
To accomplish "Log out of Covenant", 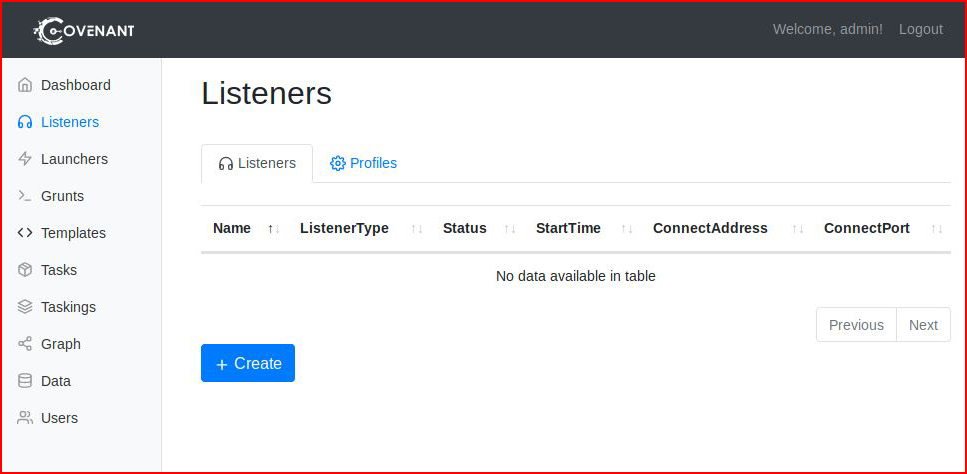I will click(921, 30).
